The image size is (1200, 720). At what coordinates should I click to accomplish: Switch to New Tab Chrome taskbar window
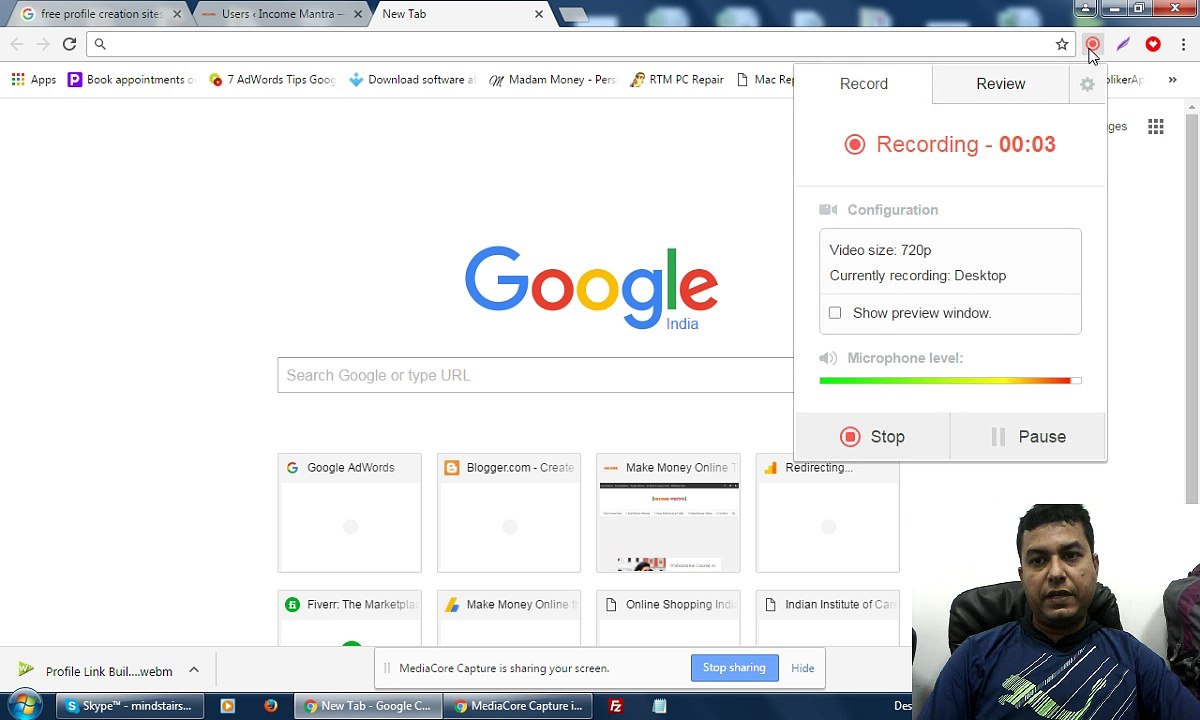pos(368,706)
